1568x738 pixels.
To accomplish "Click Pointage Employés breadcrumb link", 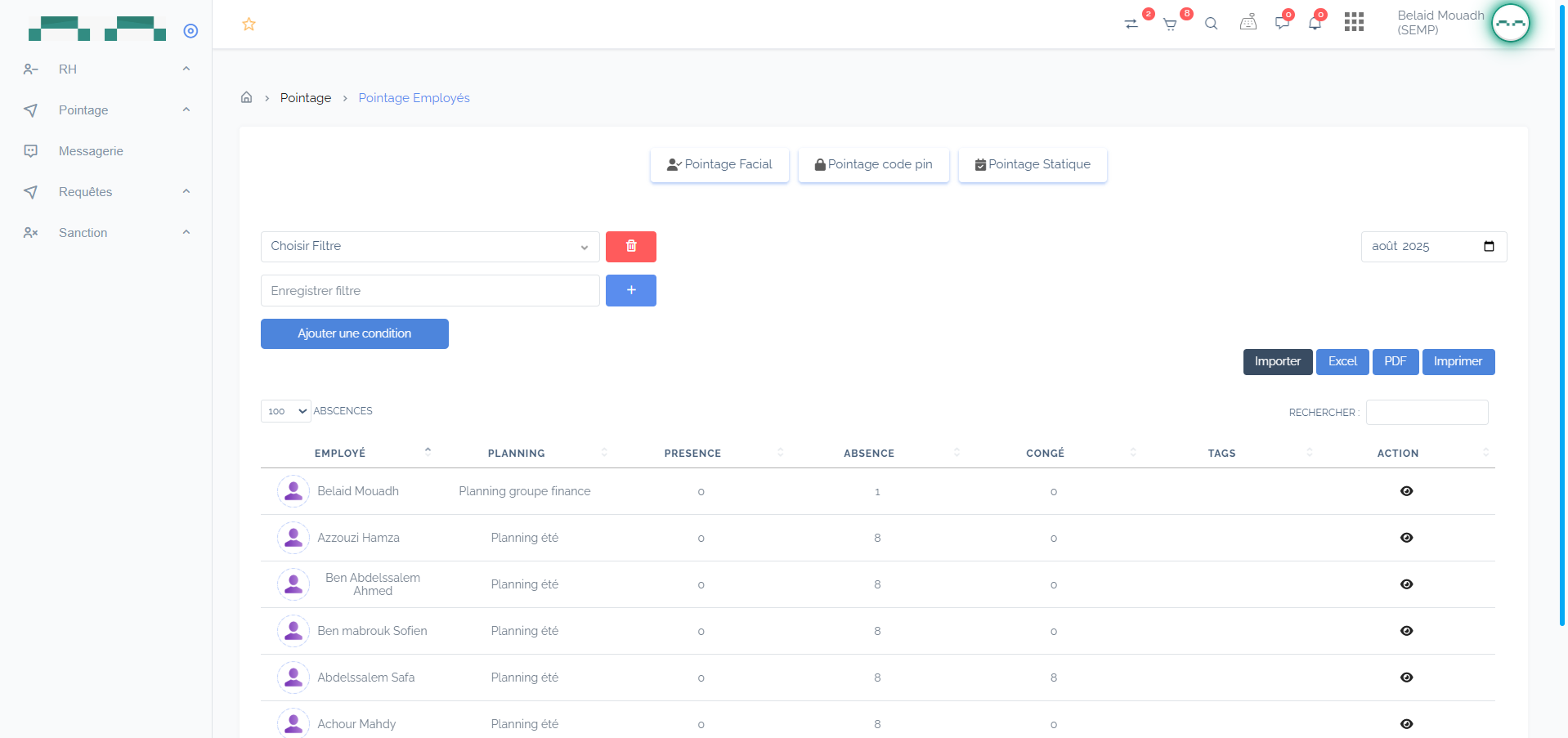I will pos(414,98).
